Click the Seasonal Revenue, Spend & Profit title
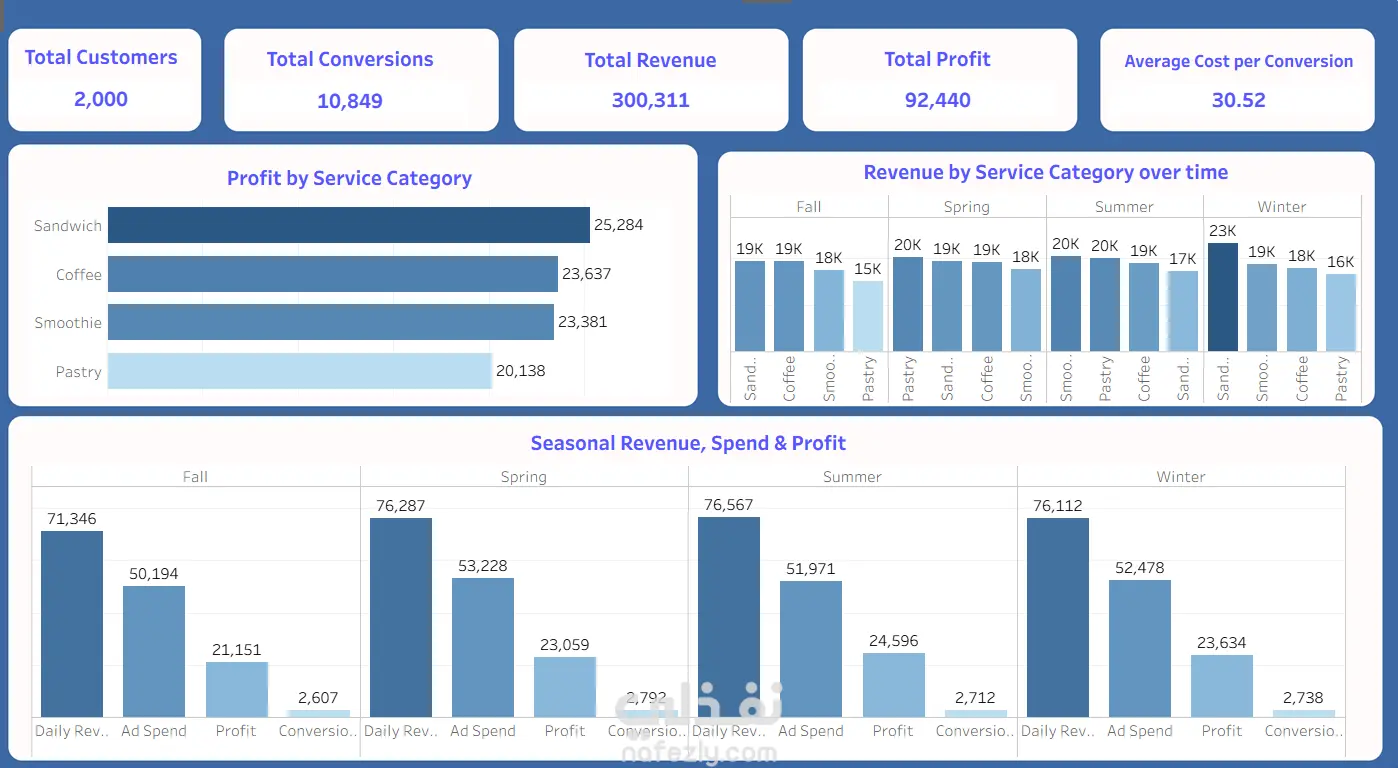The width and height of the screenshot is (1398, 768). 688,443
